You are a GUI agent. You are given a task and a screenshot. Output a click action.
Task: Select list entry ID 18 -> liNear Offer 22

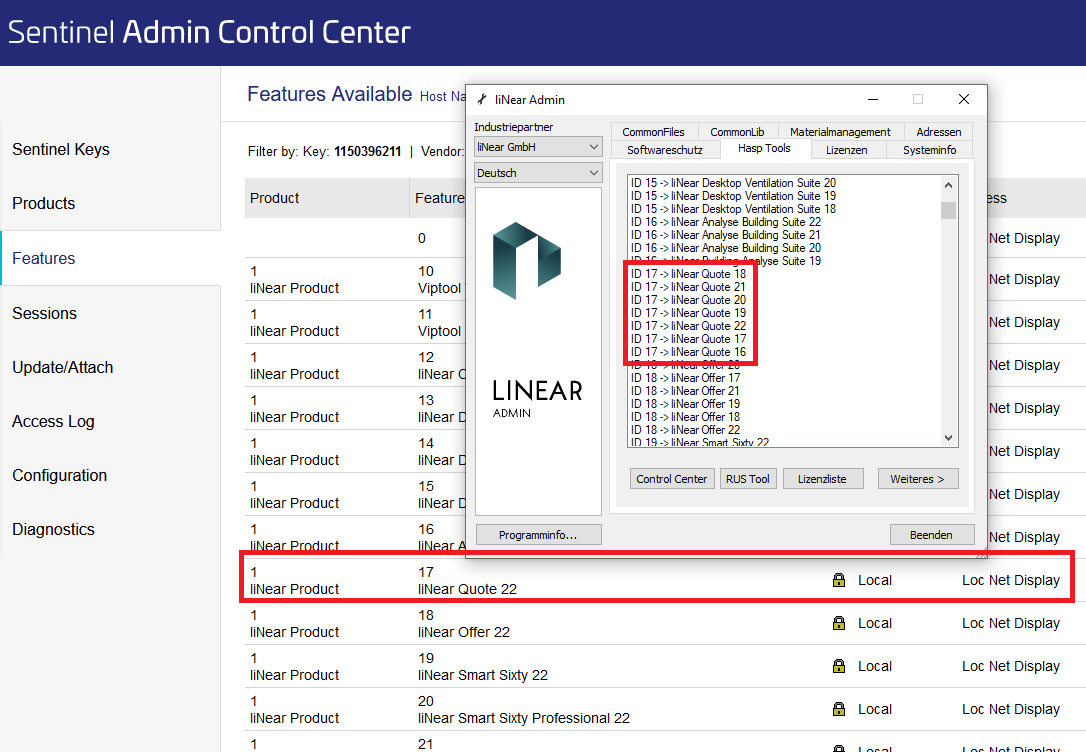click(685, 430)
